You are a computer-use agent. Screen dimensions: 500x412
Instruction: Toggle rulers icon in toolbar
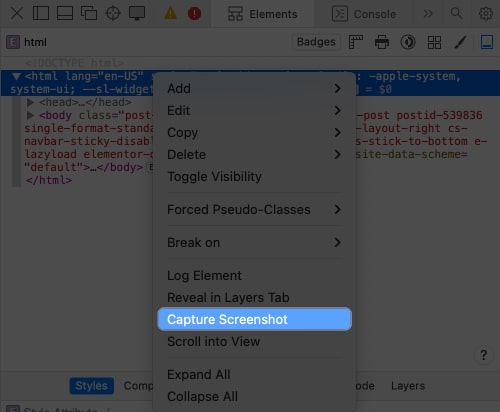356,42
